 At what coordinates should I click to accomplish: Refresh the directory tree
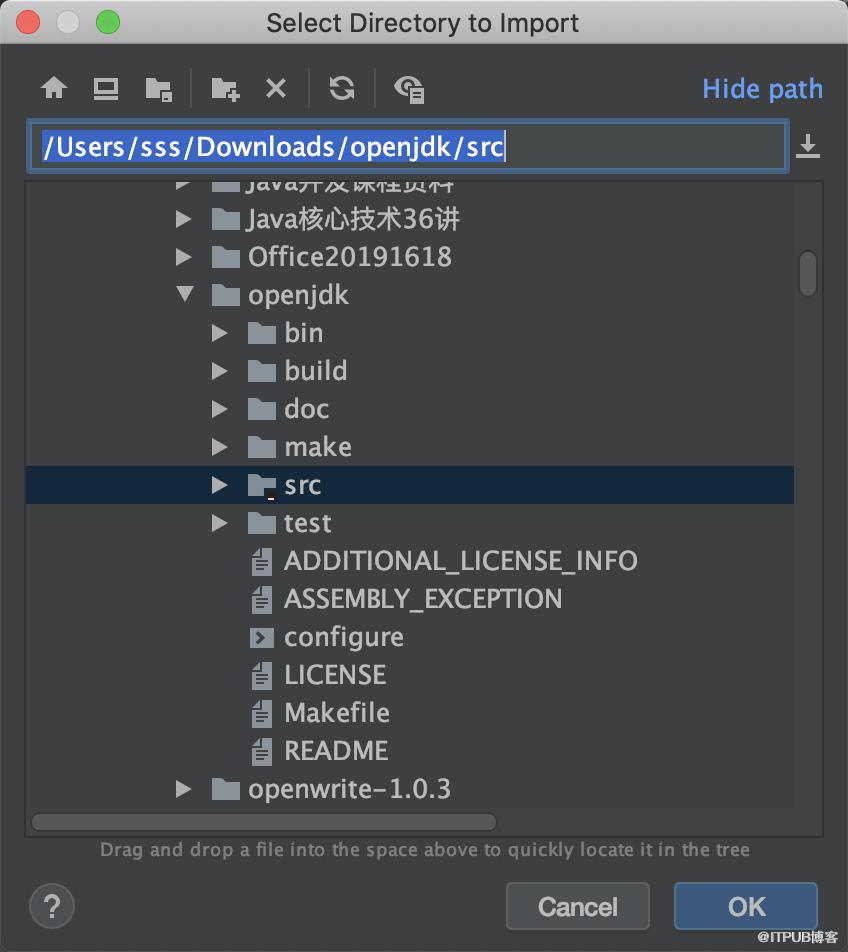pyautogui.click(x=342, y=89)
